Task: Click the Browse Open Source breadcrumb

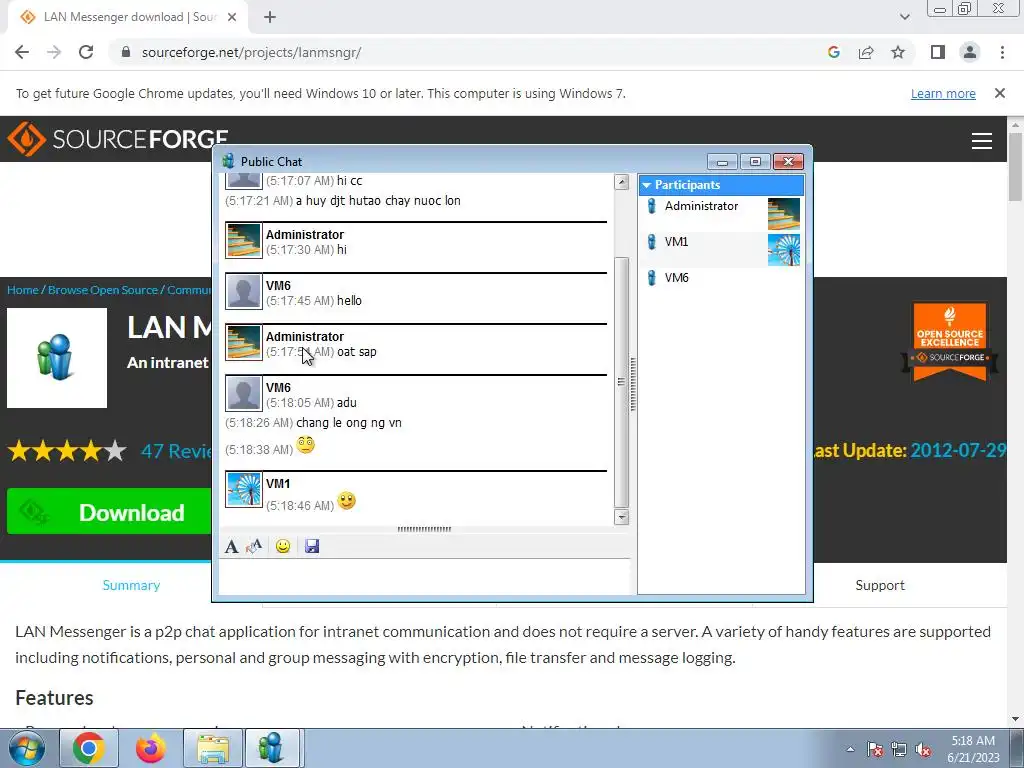Action: [x=103, y=290]
